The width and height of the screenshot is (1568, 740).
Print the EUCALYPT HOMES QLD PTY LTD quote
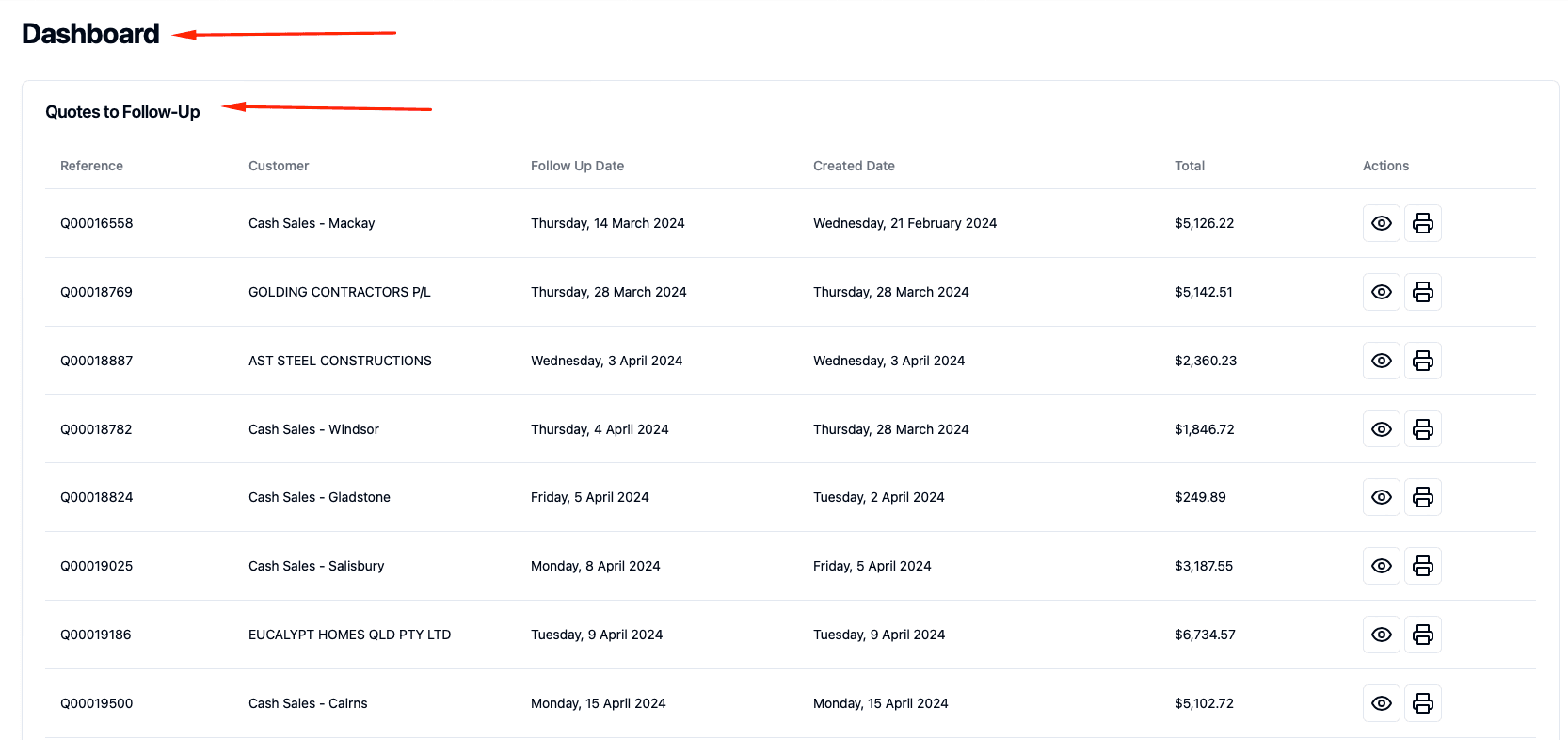tap(1422, 635)
